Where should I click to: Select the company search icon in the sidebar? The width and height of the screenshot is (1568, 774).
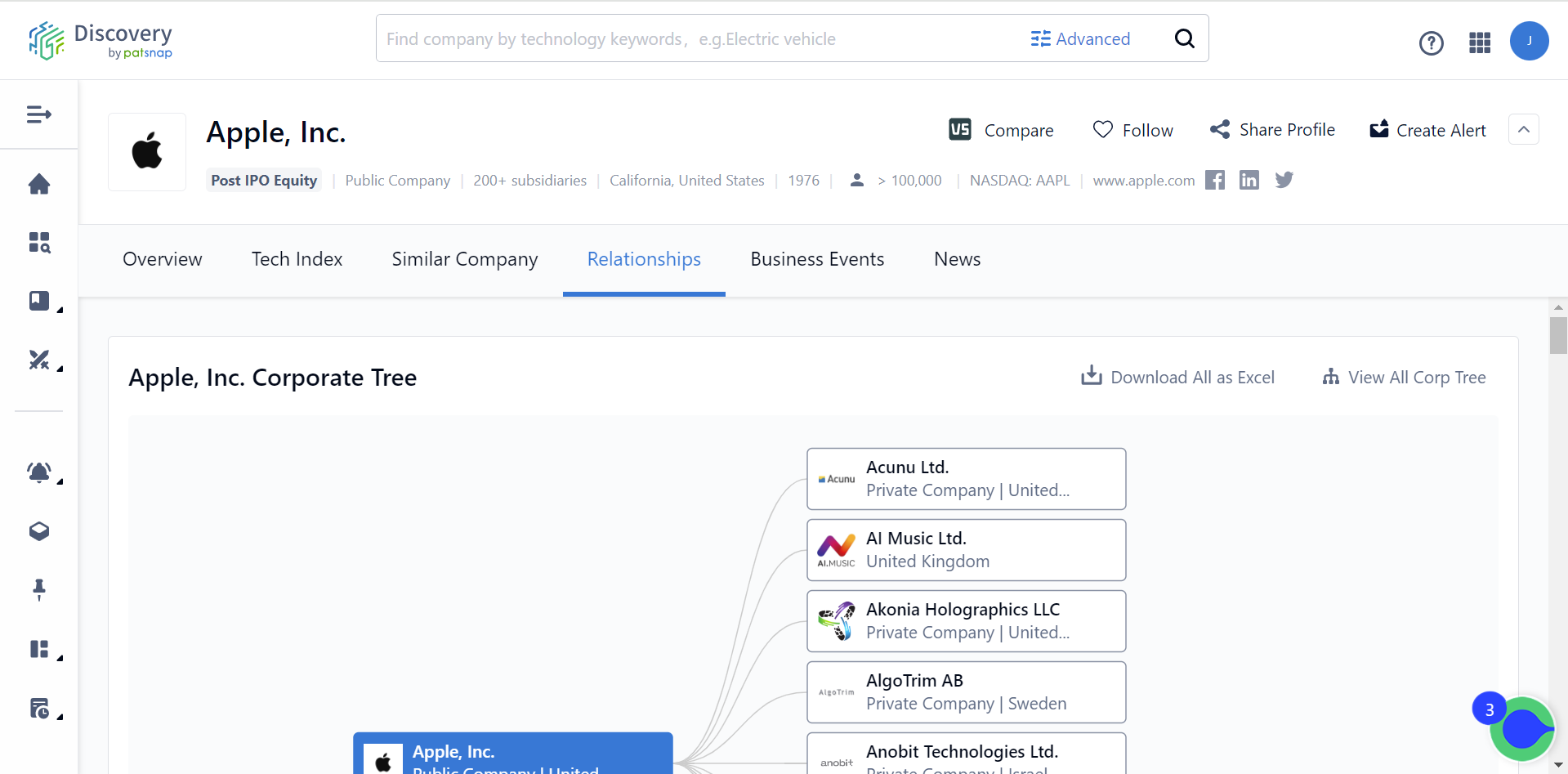point(38,242)
